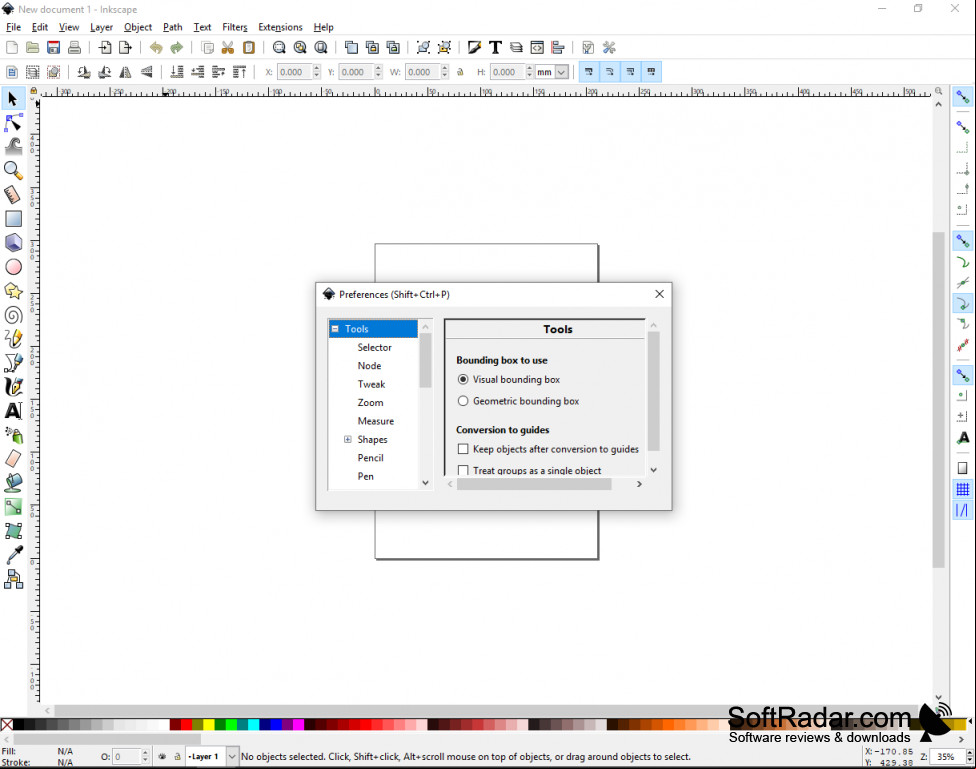This screenshot has width=976, height=769.
Task: Click the Print document icon
Action: tap(74, 47)
